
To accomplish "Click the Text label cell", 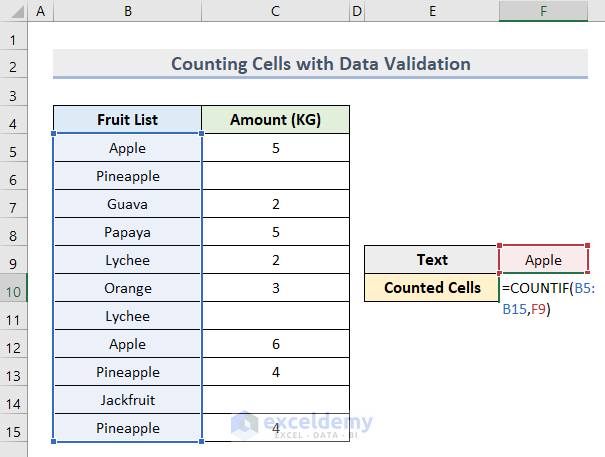I will [431, 260].
